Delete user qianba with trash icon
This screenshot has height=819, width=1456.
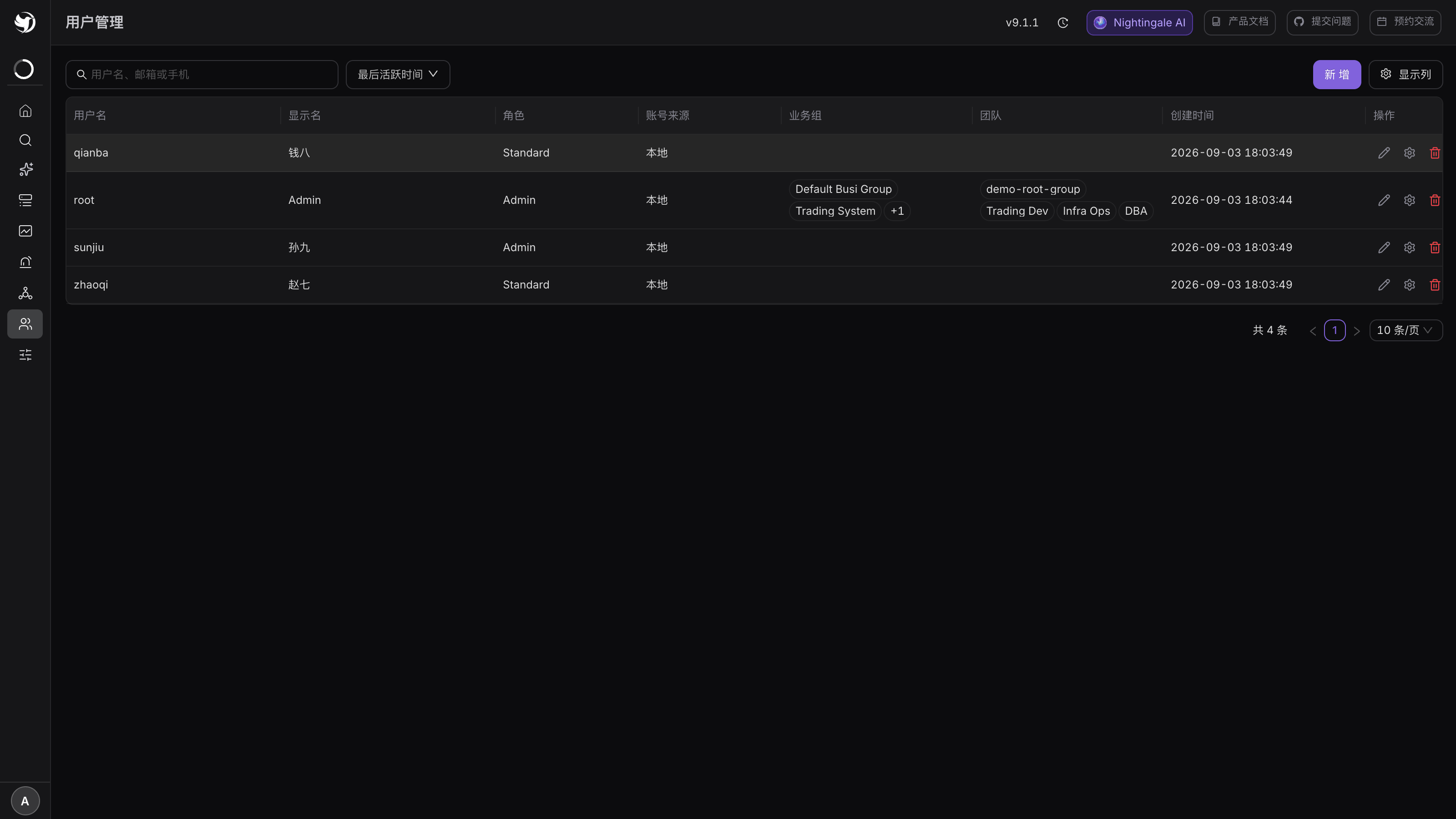(1435, 152)
